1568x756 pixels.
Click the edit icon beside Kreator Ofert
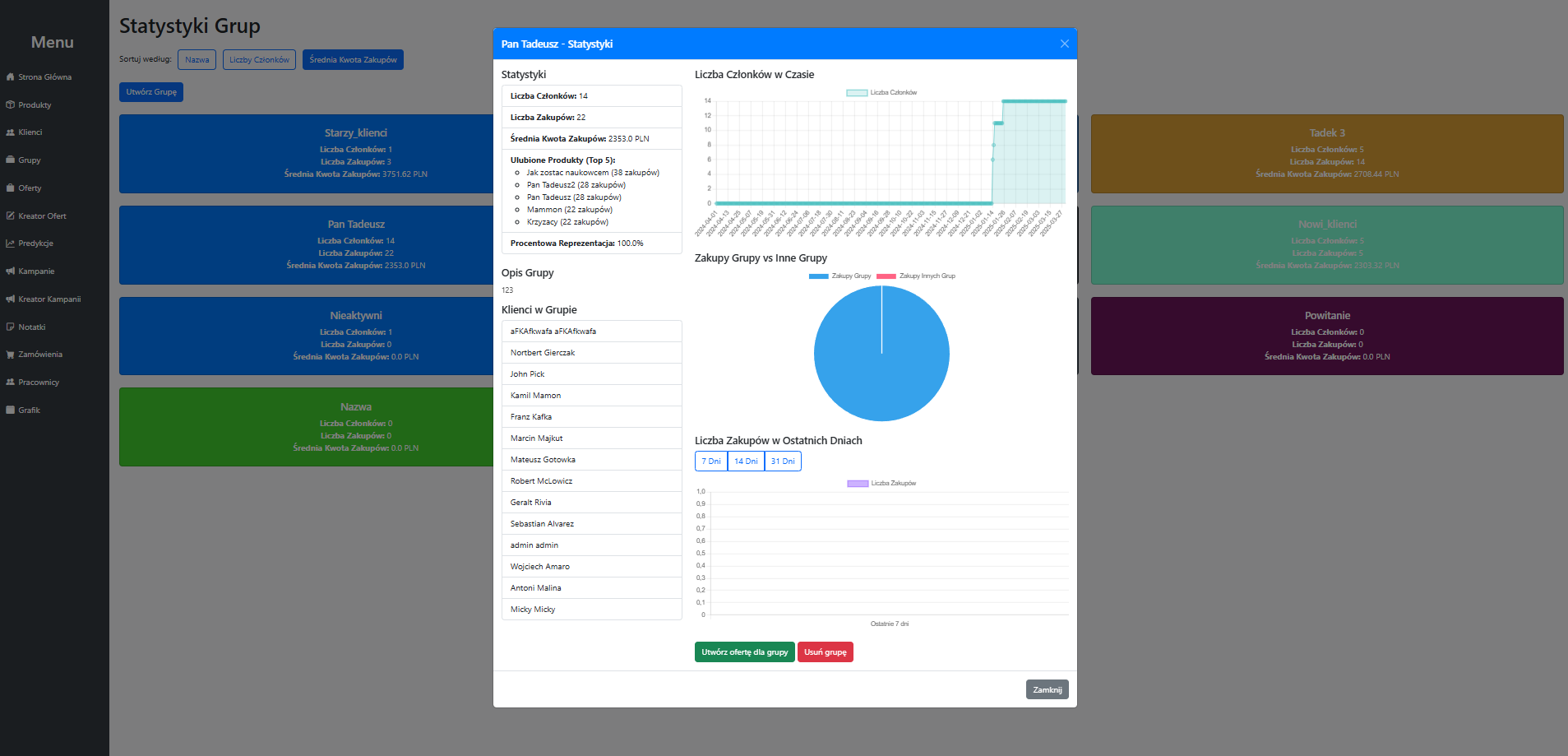10,216
